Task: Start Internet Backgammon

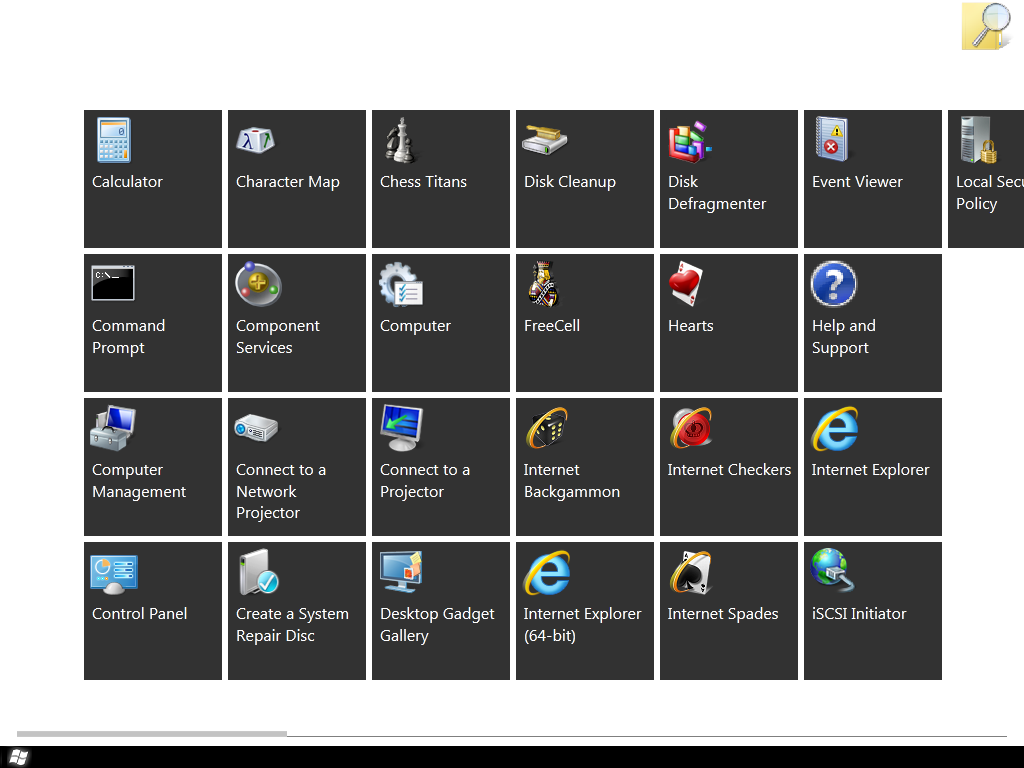Action: pos(584,466)
